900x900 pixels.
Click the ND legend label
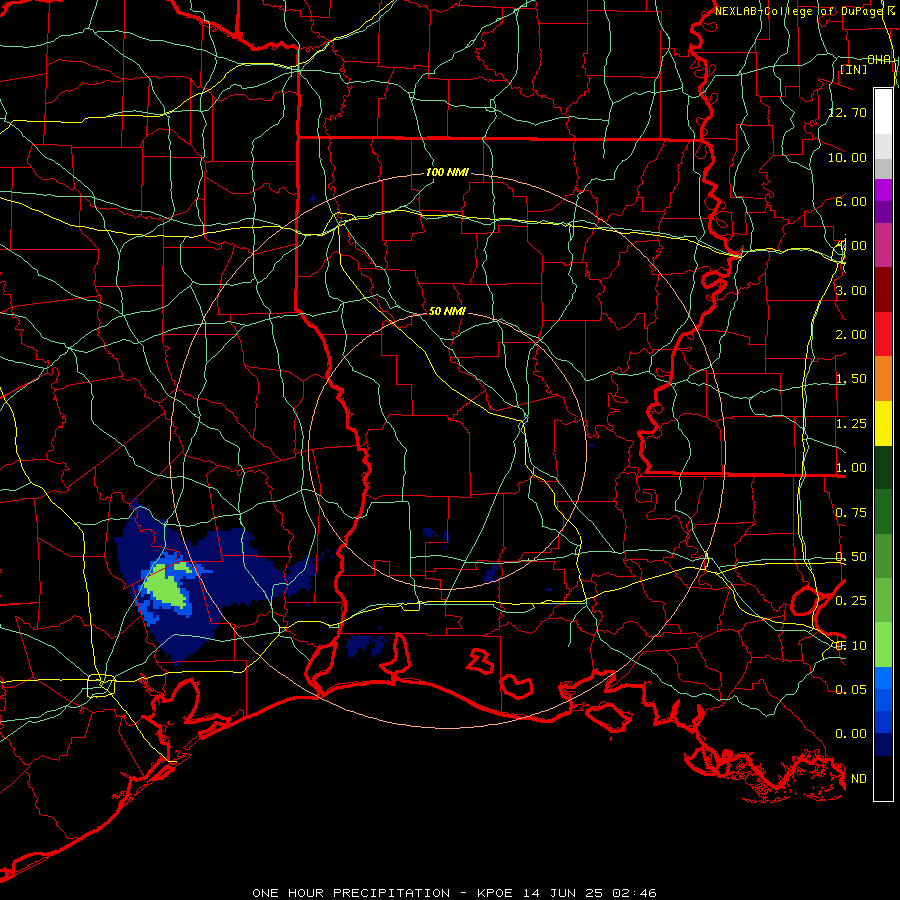coord(859,779)
